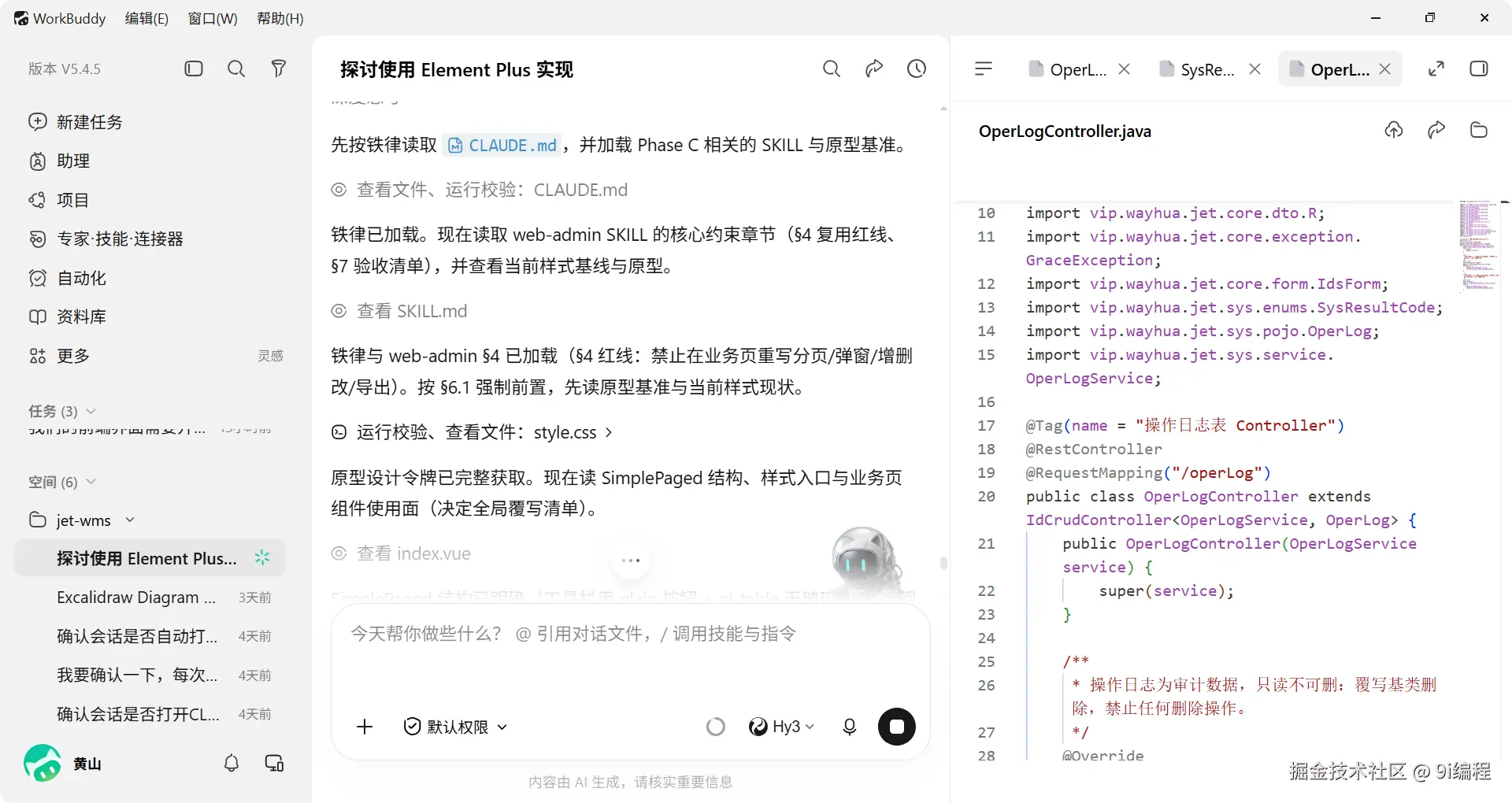Search within the conversation
Image resolution: width=1512 pixels, height=803 pixels.
click(x=832, y=68)
